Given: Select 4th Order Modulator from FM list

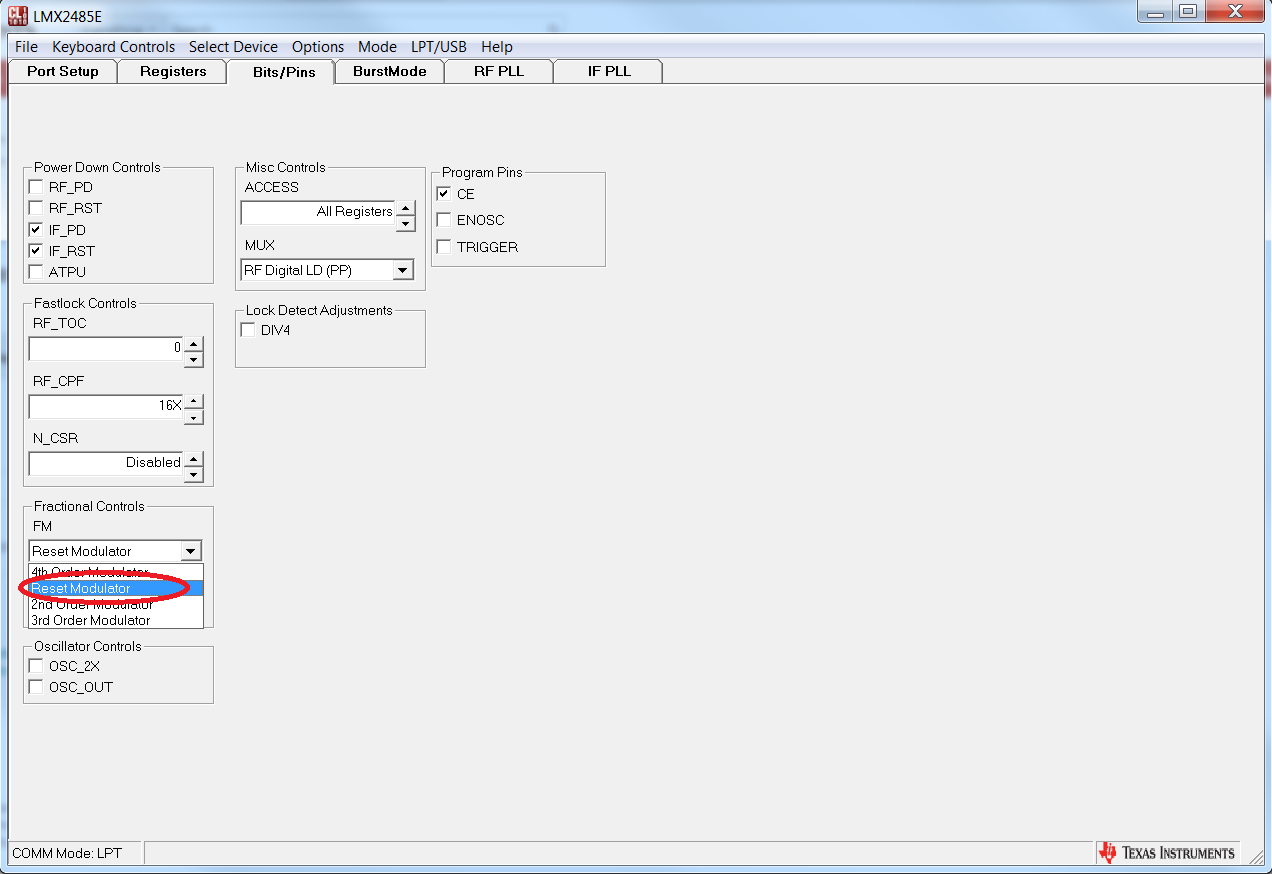Looking at the screenshot, I should pyautogui.click(x=116, y=572).
